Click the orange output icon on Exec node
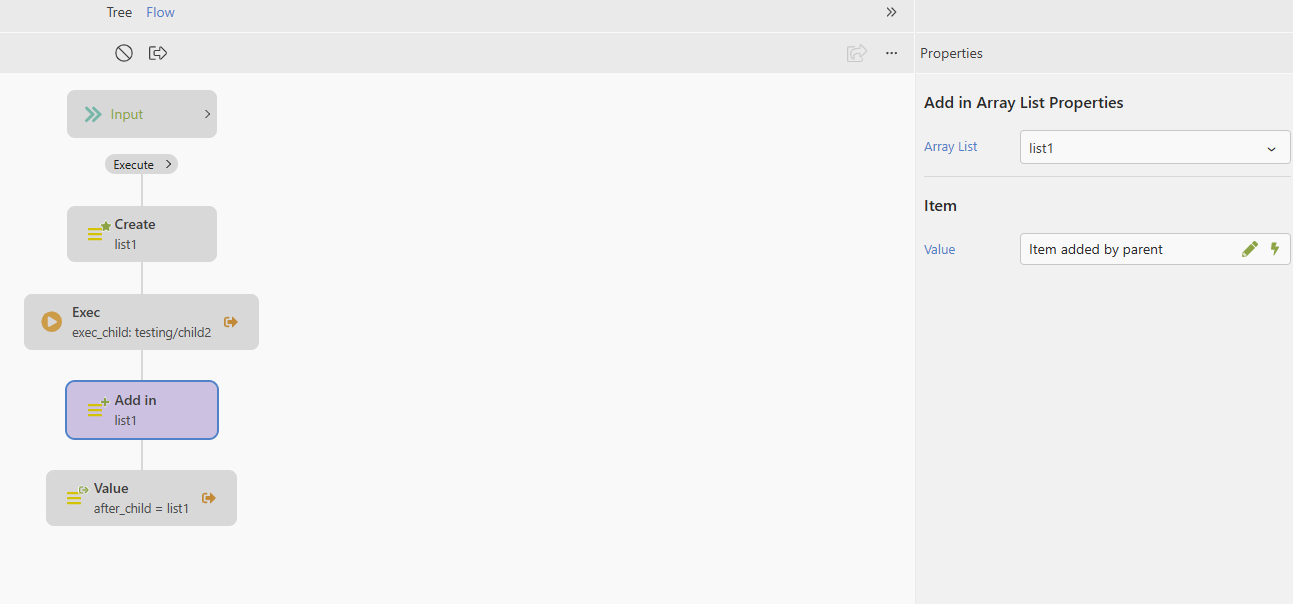 231,322
